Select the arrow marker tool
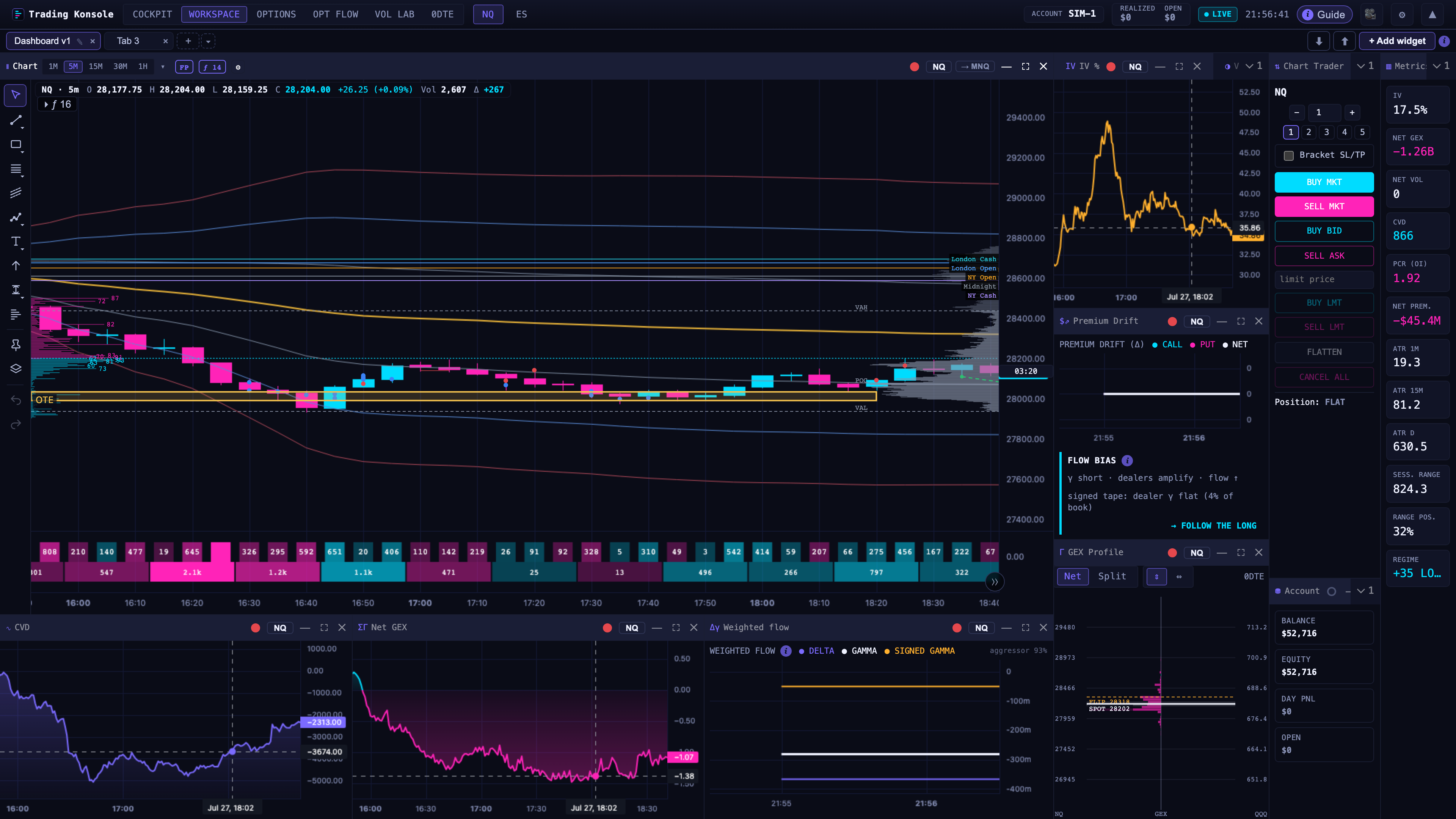The image size is (1456, 819). [15, 266]
